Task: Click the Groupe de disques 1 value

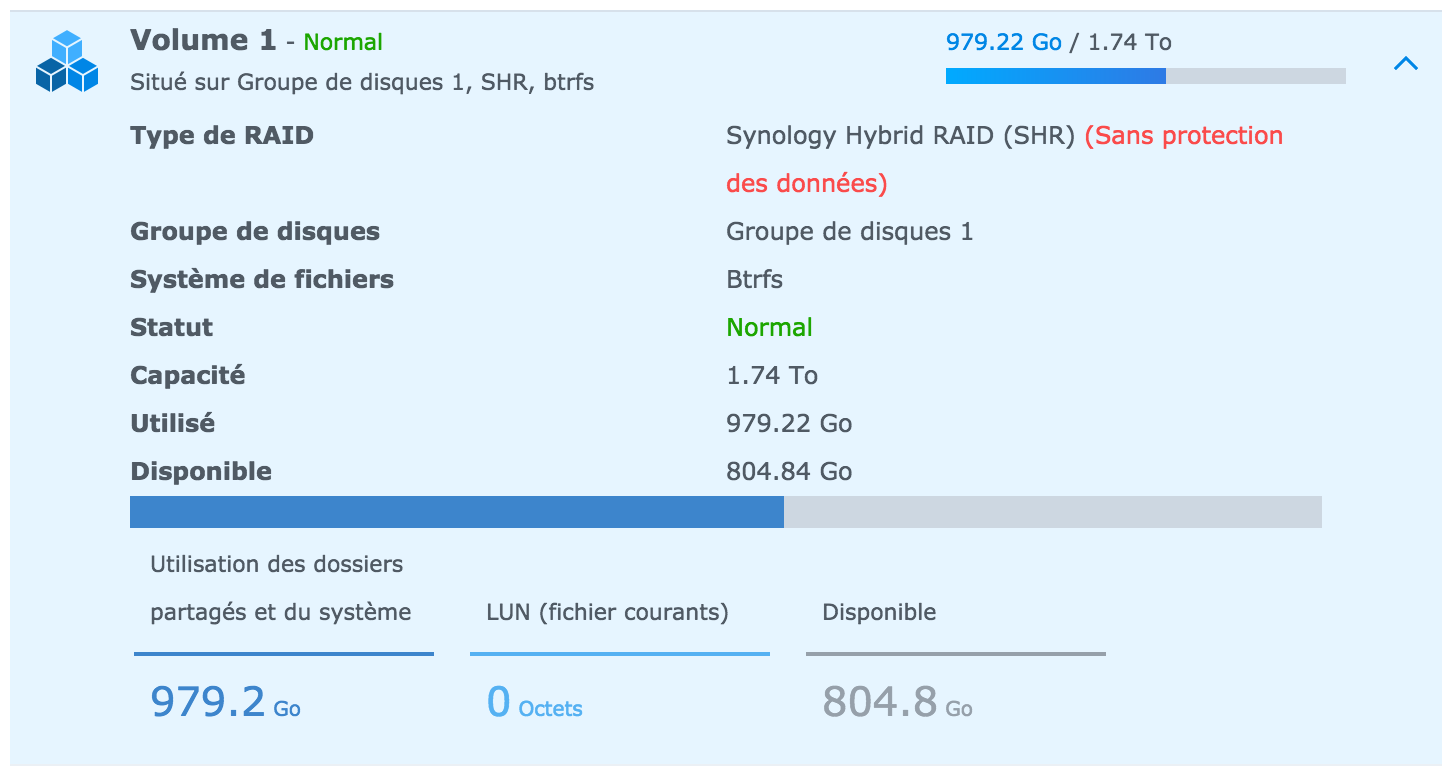Action: 849,232
